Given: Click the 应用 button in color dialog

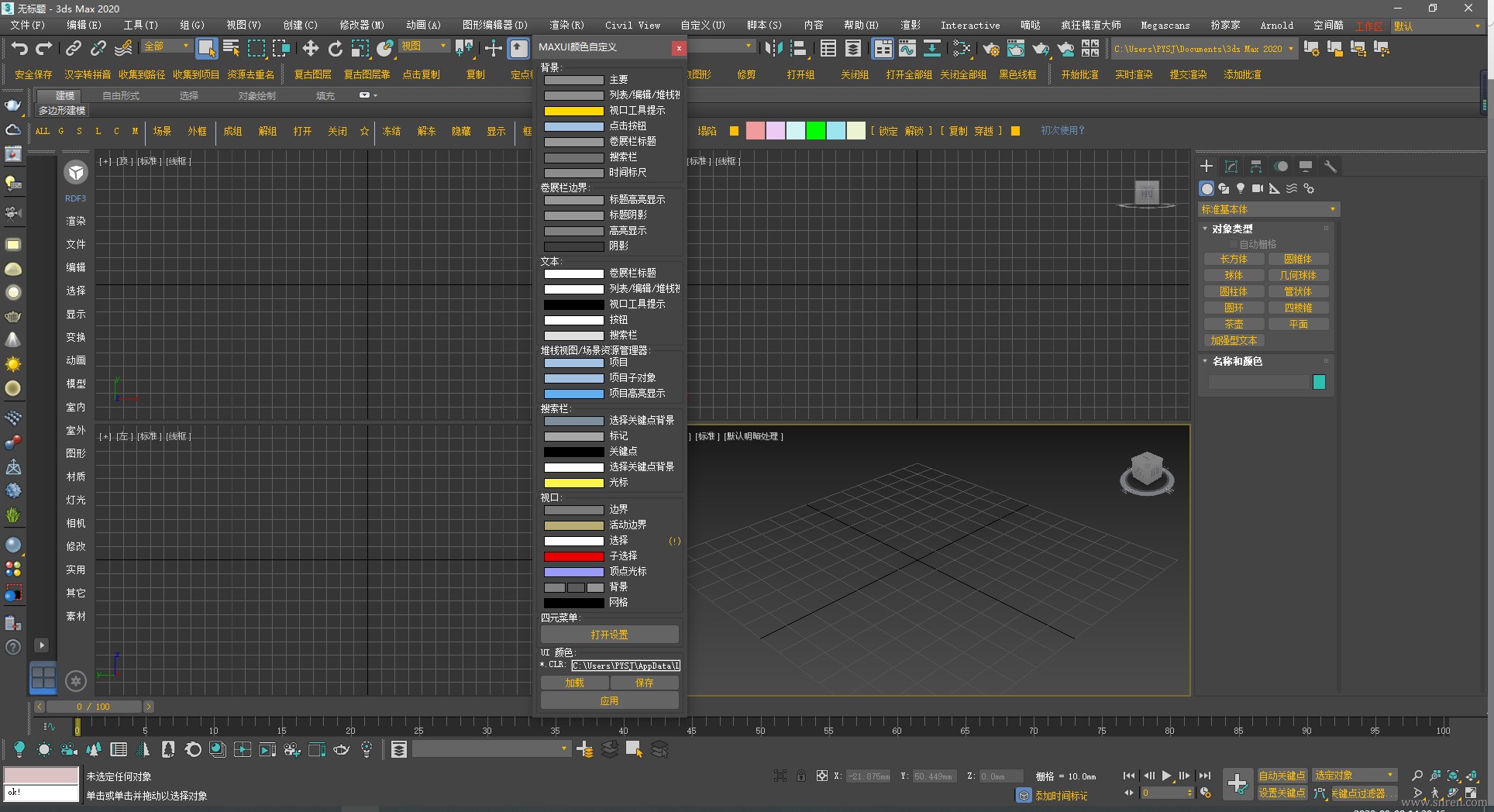Looking at the screenshot, I should pos(609,700).
